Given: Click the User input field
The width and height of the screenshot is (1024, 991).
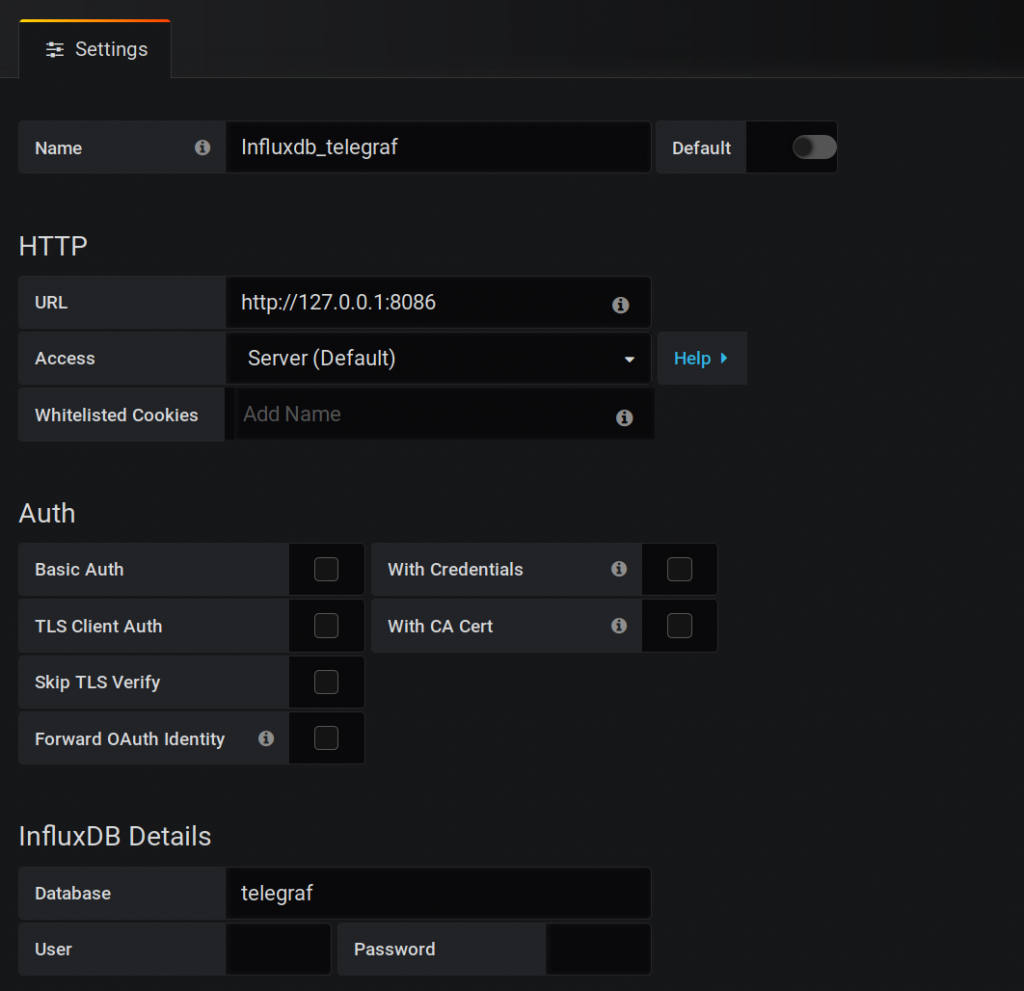Looking at the screenshot, I should [x=278, y=949].
